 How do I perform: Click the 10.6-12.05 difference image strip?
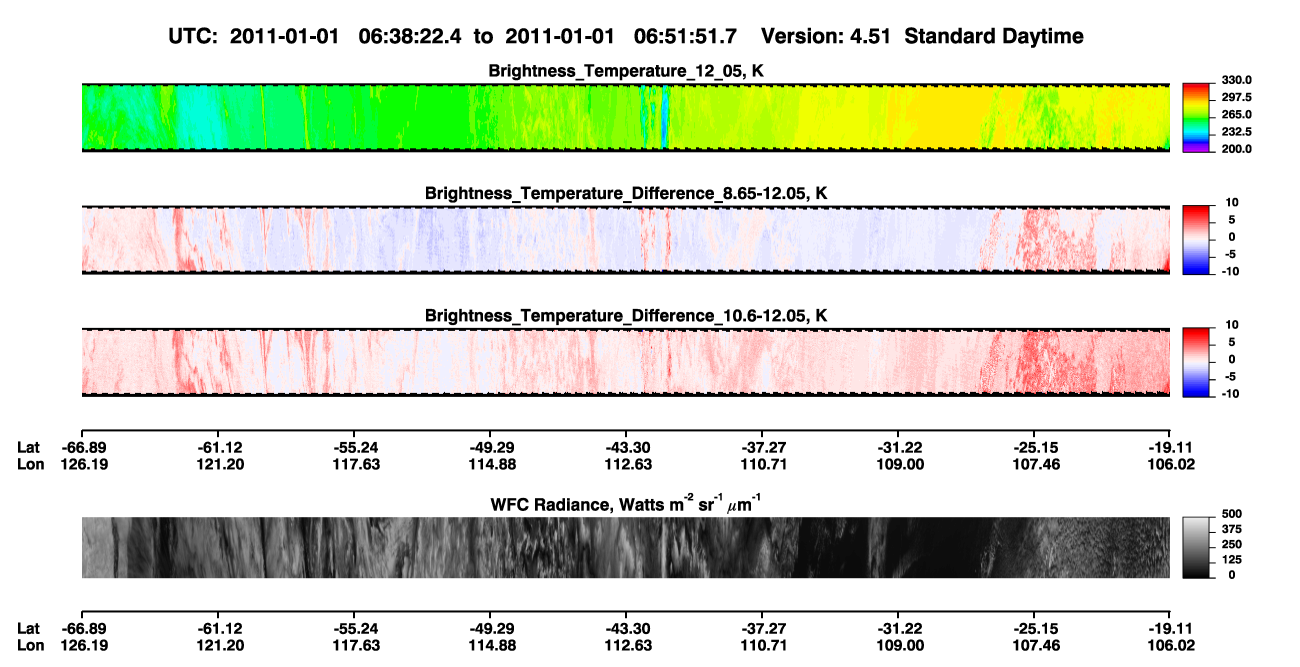(x=626, y=362)
